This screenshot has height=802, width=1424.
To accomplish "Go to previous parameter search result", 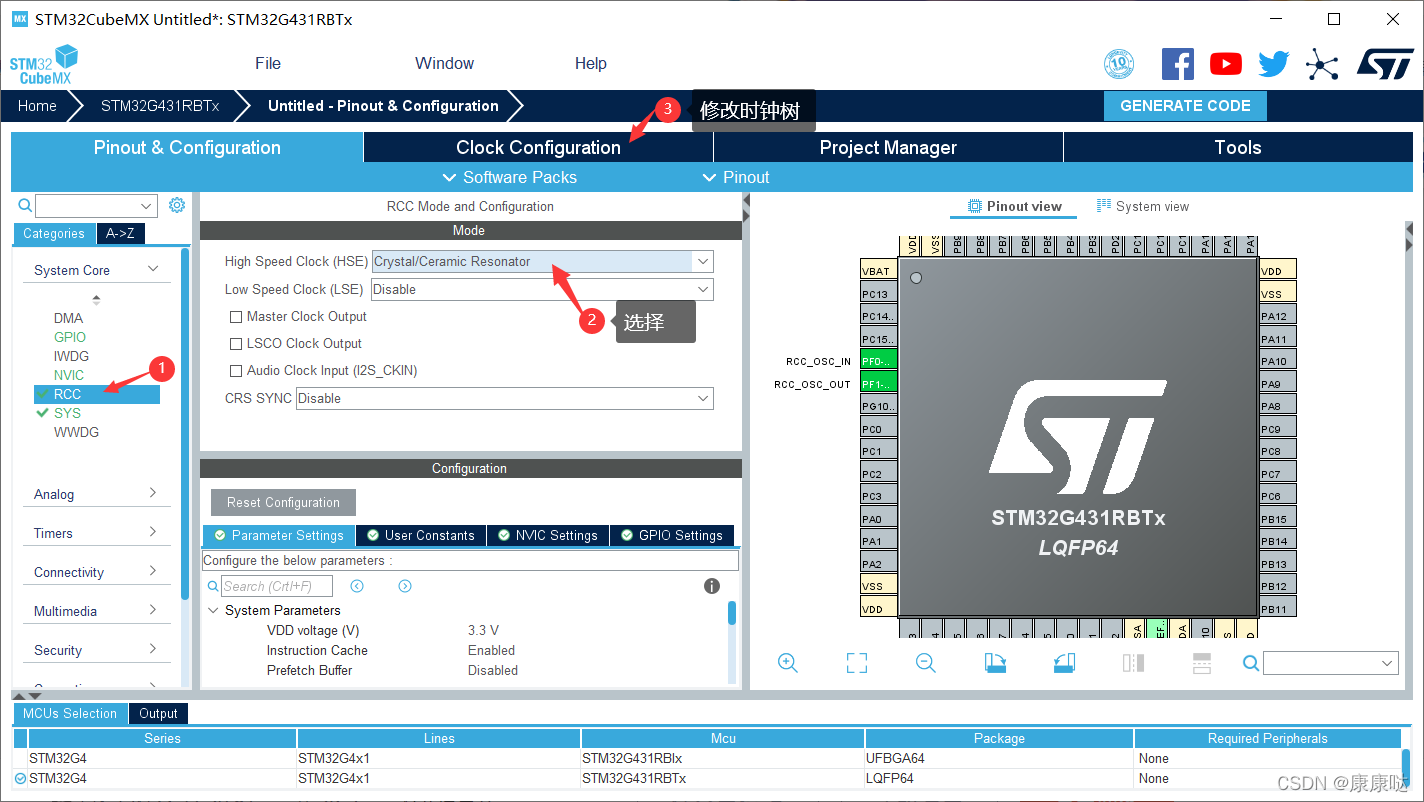I will (357, 586).
